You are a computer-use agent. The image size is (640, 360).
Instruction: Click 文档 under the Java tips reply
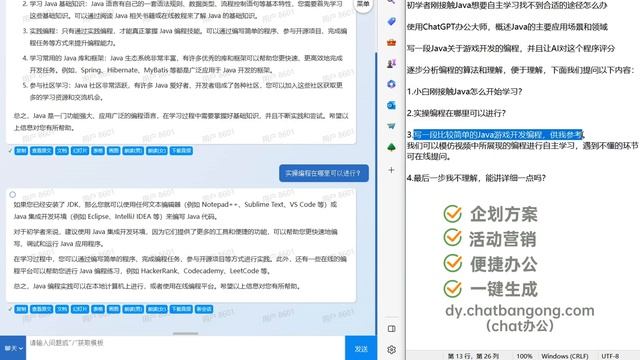click(62, 151)
